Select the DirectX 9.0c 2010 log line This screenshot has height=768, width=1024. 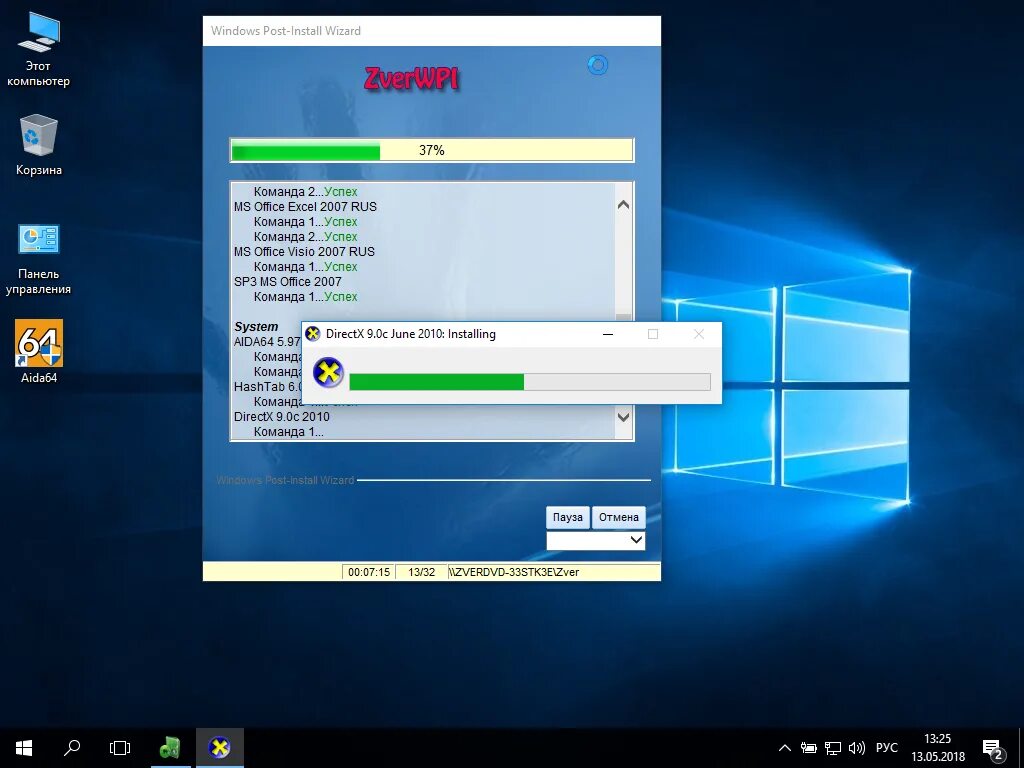tap(281, 417)
